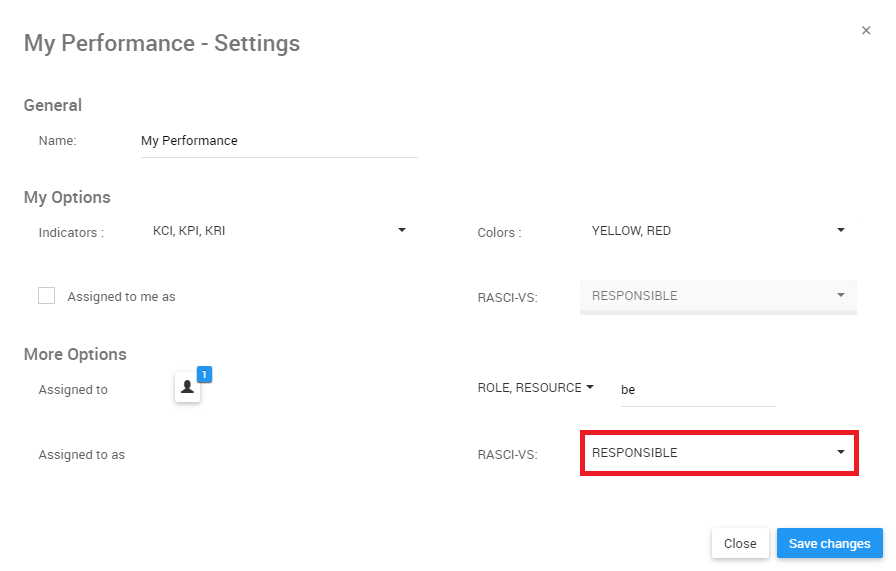The image size is (896, 571).
Task: Click the caret next to ROLE, RESOURCE
Action: coord(590,387)
